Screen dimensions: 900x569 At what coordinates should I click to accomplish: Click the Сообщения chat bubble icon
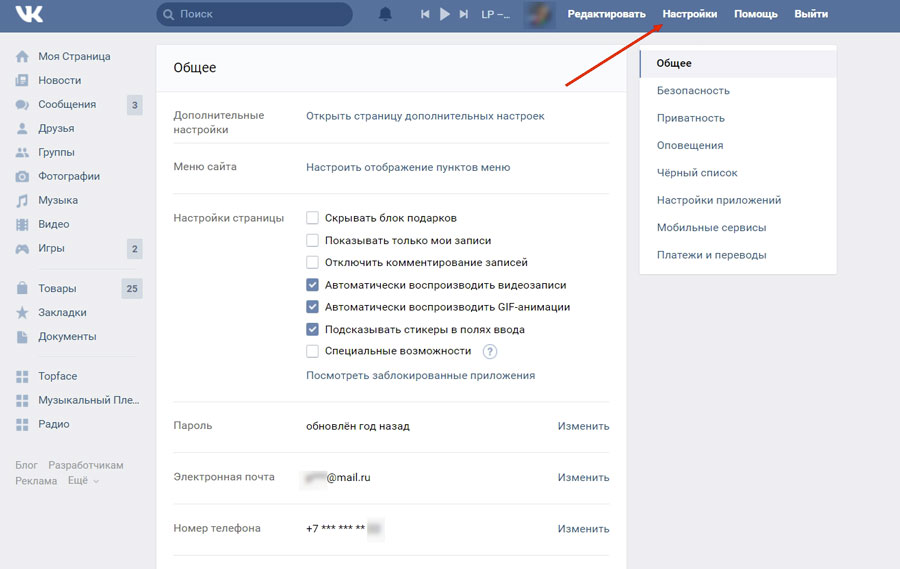(x=22, y=104)
